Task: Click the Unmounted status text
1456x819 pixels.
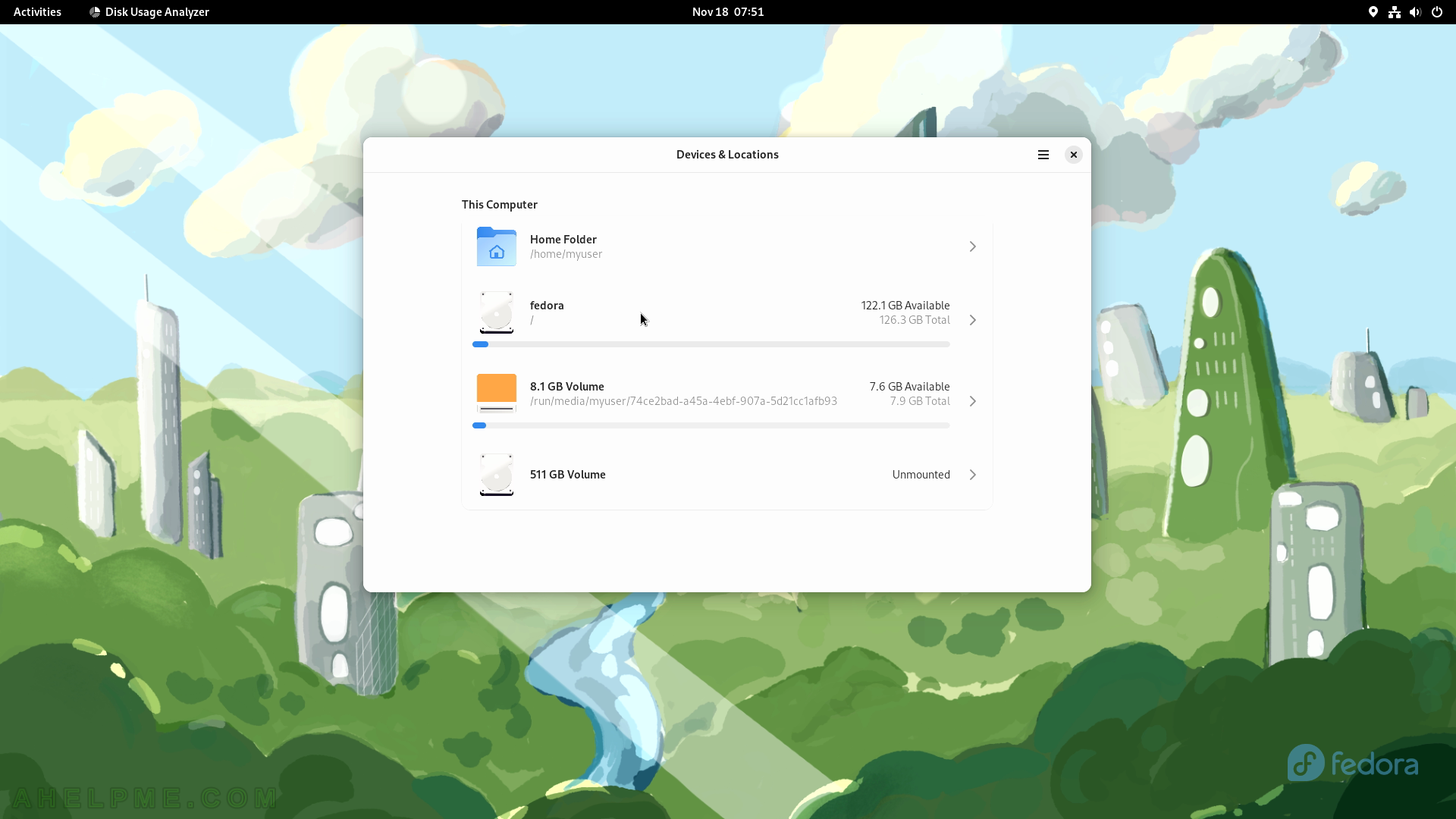Action: pyautogui.click(x=921, y=475)
